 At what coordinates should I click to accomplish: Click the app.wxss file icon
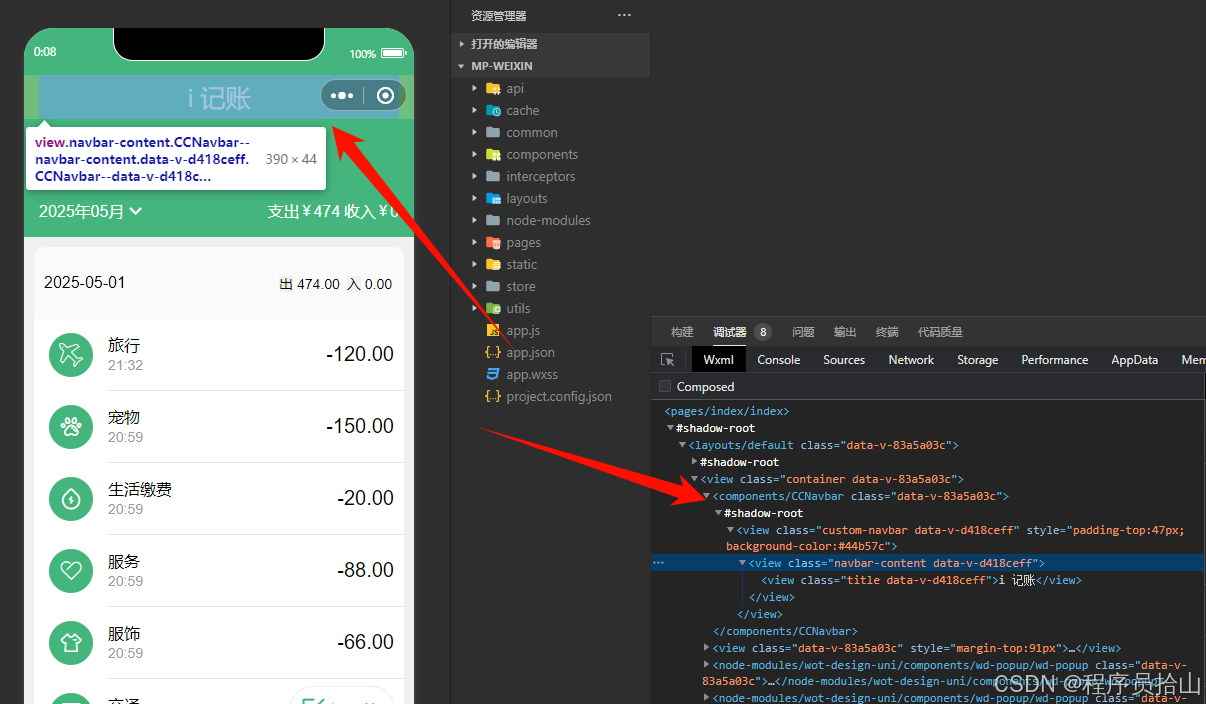tap(493, 374)
